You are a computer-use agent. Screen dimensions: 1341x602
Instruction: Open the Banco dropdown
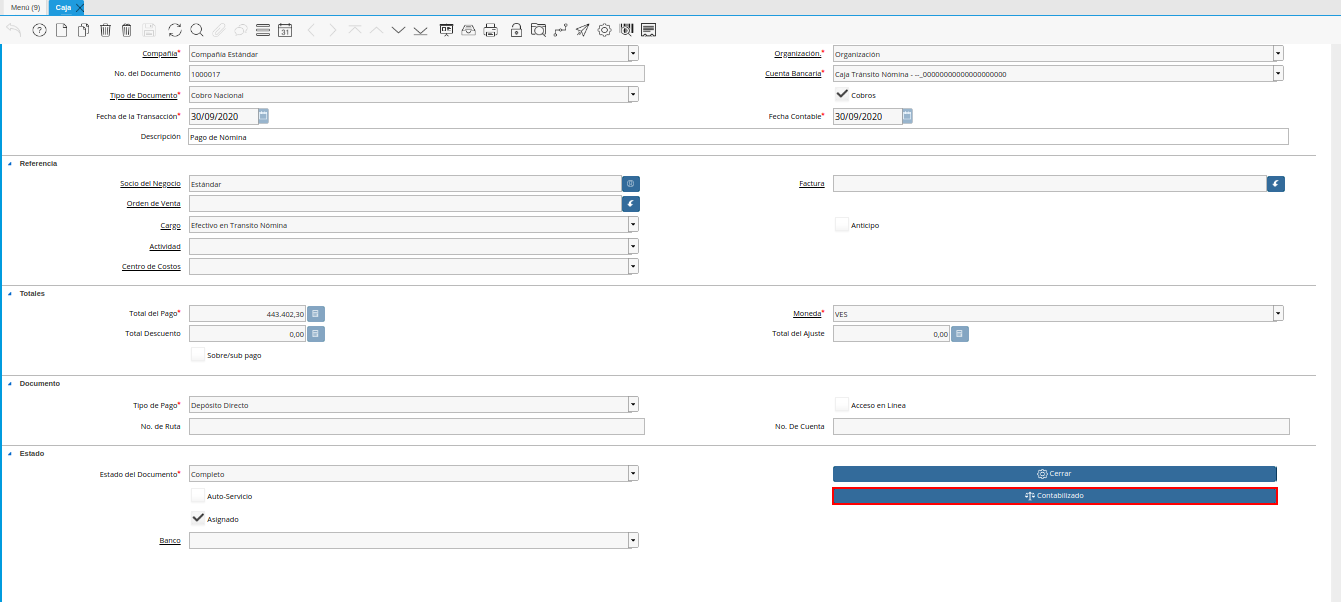point(633,540)
